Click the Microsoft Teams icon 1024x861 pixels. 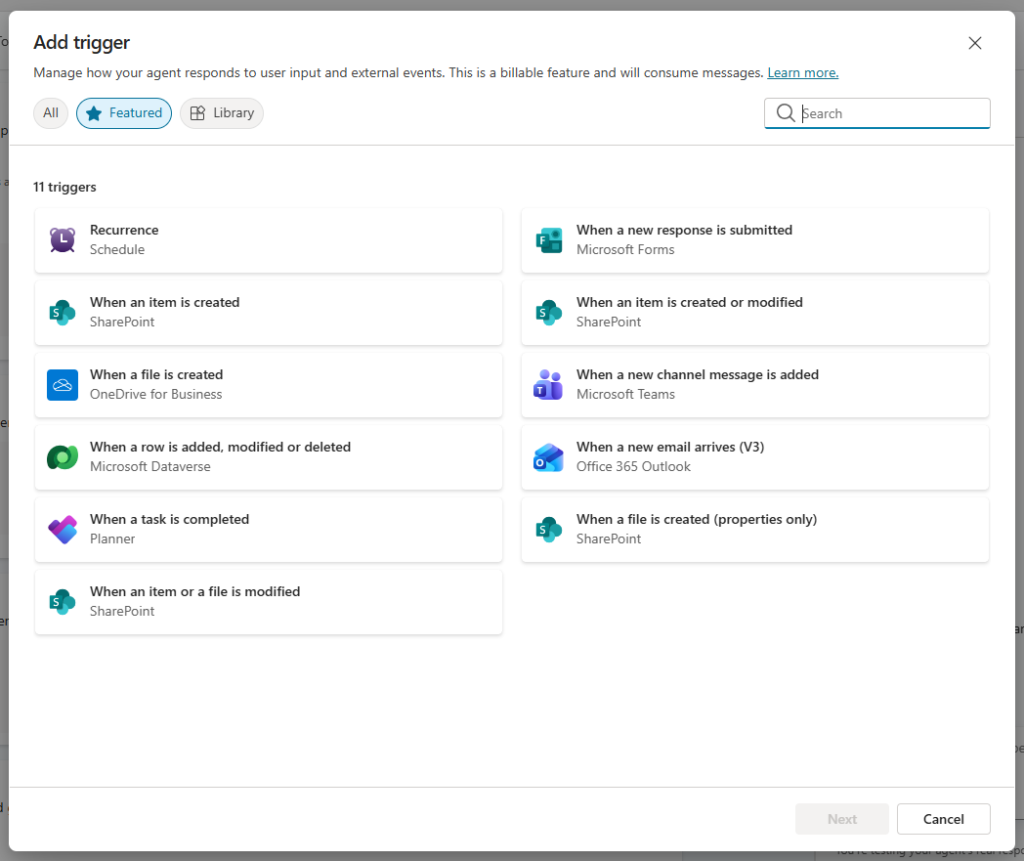tap(548, 385)
